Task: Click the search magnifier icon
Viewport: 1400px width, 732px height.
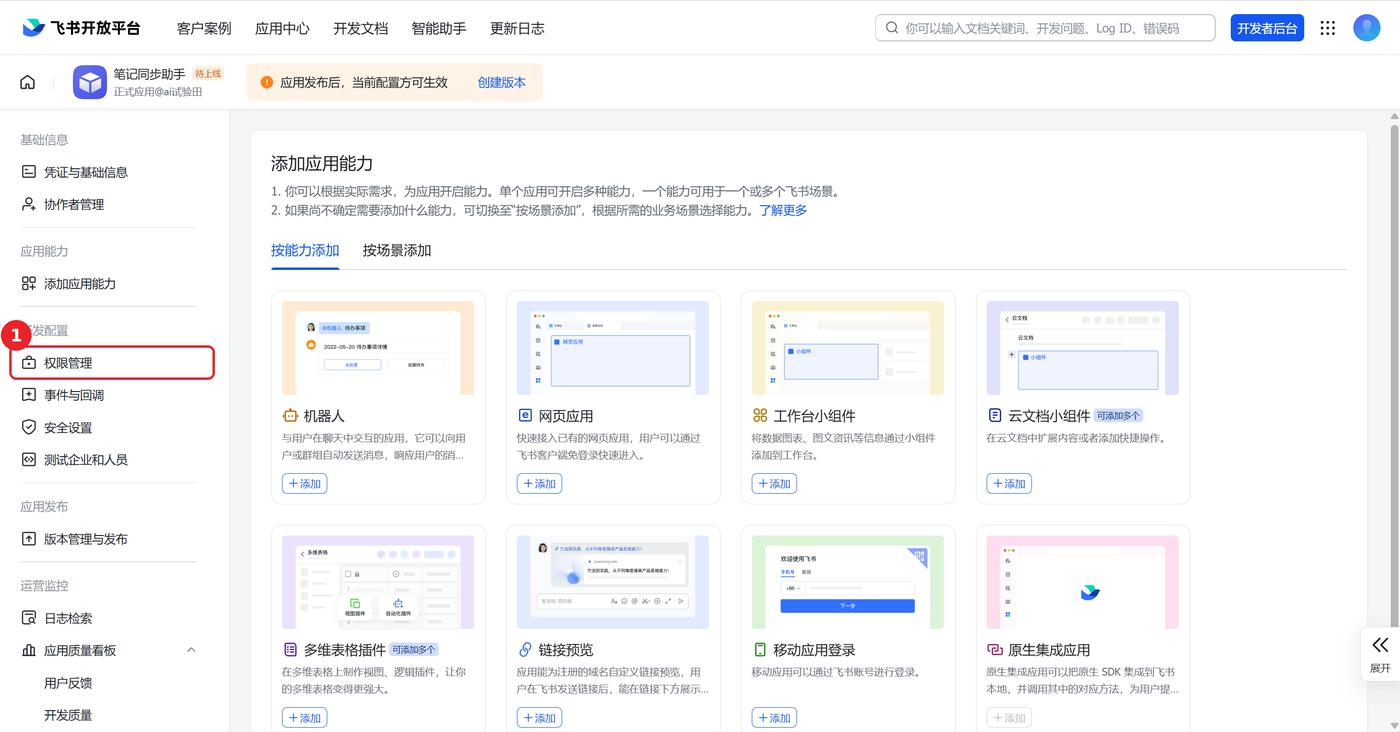Action: pyautogui.click(x=892, y=28)
